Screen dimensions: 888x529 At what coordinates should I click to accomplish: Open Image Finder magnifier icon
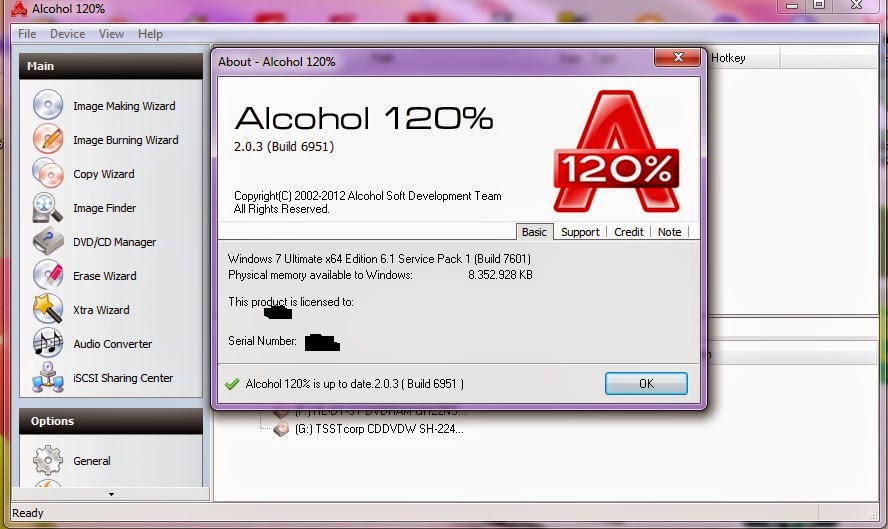click(x=48, y=207)
